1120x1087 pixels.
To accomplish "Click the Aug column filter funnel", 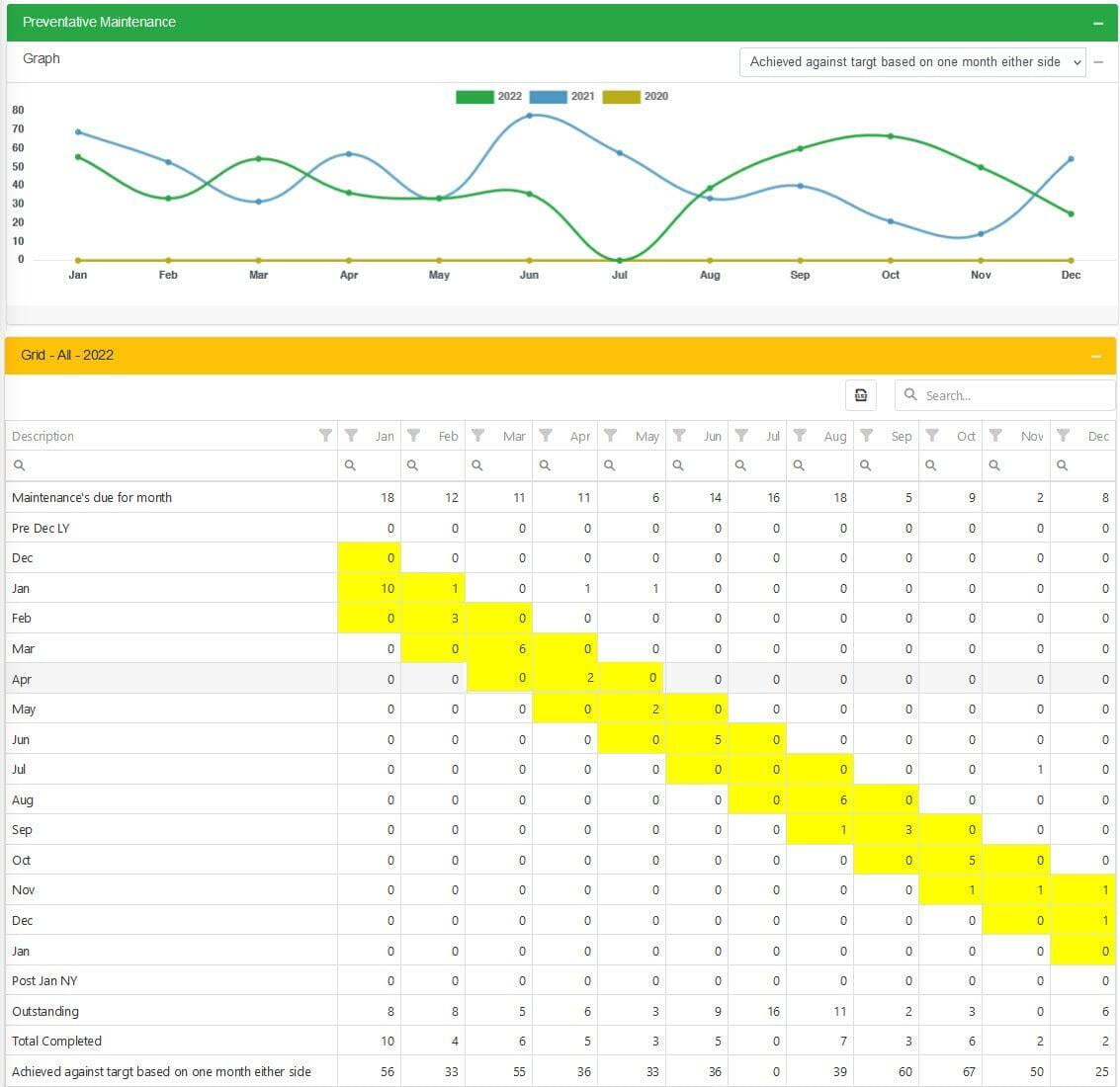I will [801, 436].
